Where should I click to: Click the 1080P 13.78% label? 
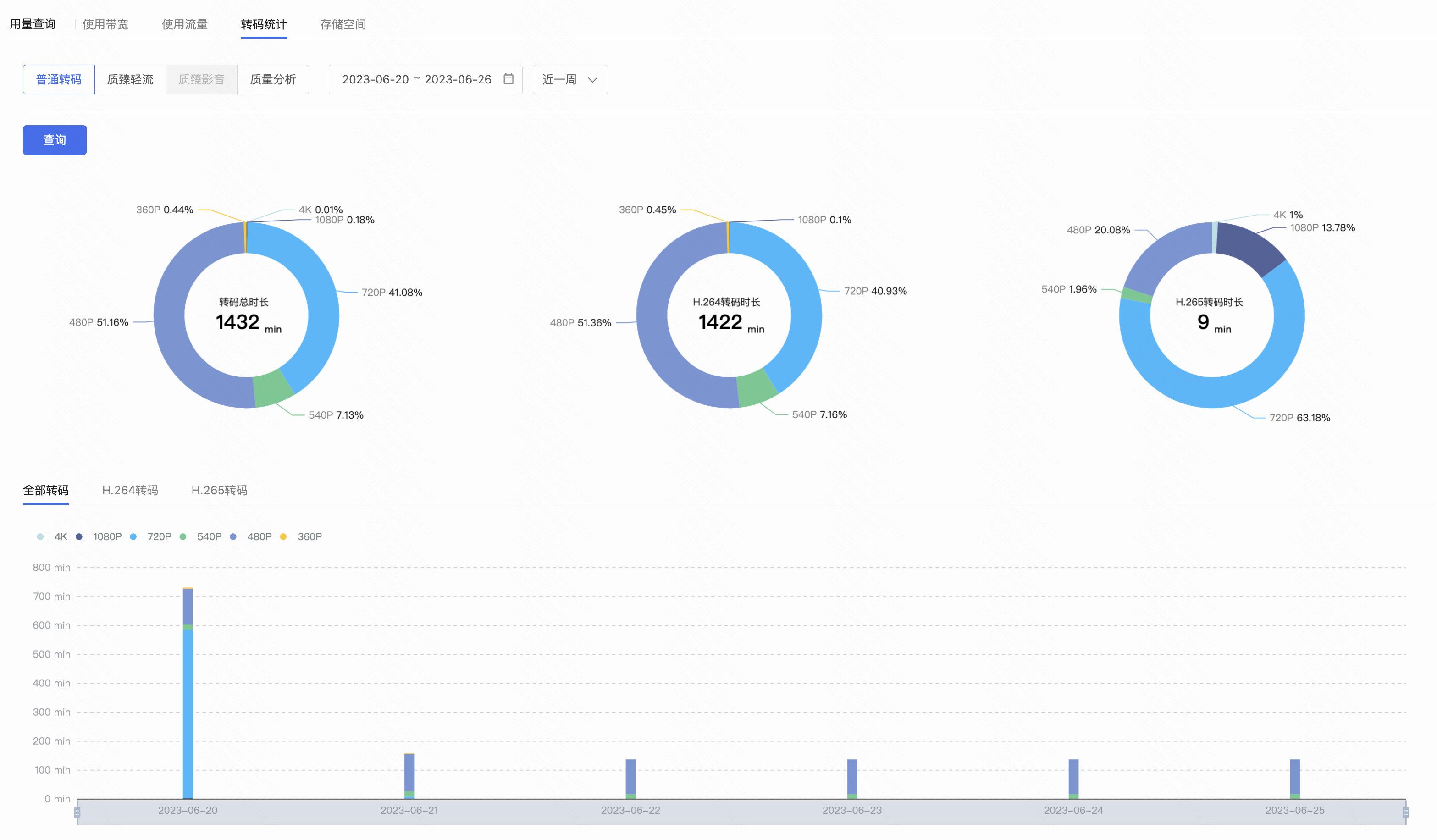click(x=1322, y=228)
